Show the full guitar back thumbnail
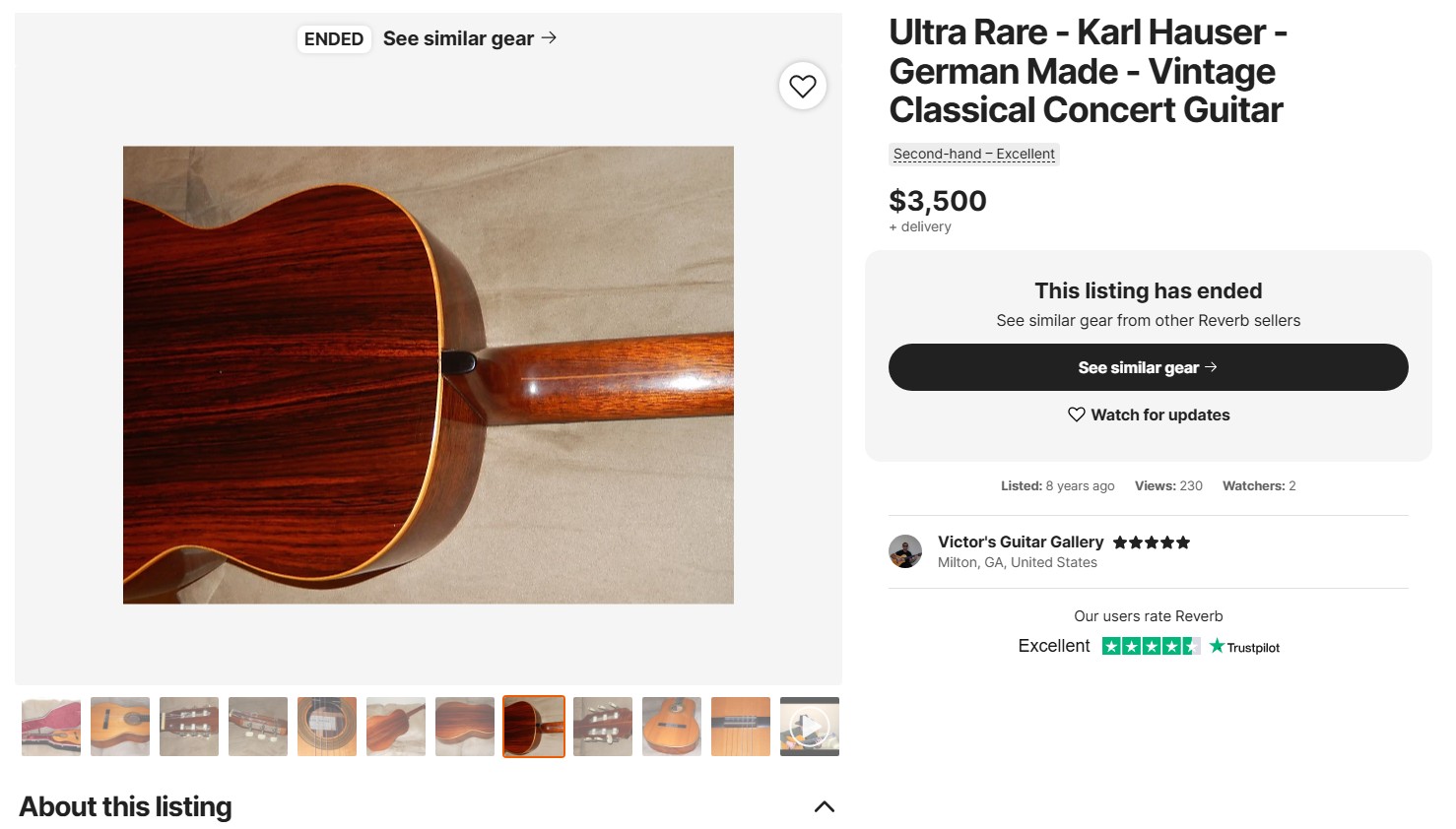The image size is (1456, 829). (x=396, y=727)
